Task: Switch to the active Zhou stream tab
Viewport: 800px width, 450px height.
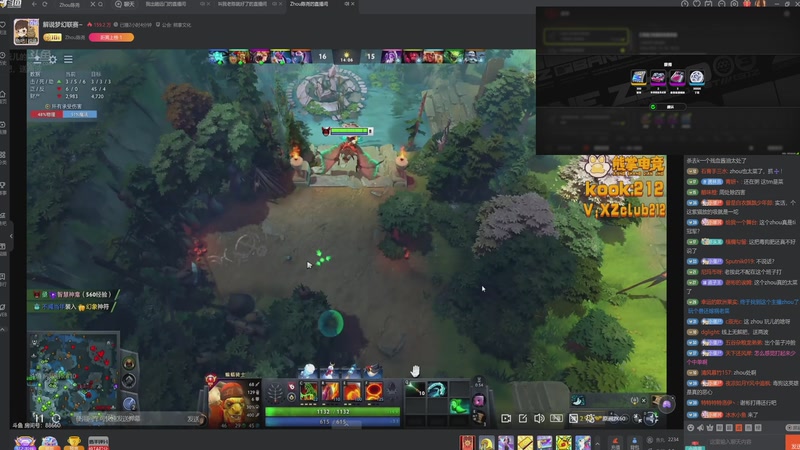Action: pyautogui.click(x=309, y=4)
